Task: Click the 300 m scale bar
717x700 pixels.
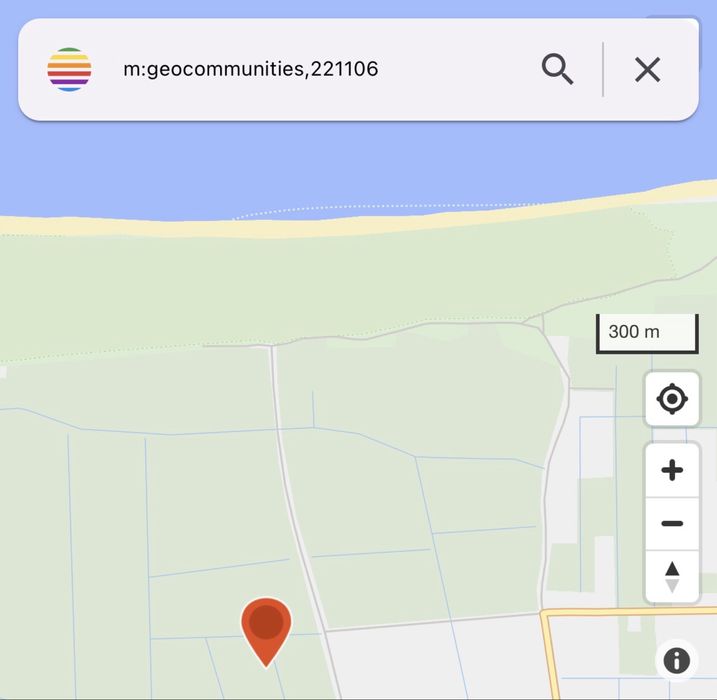Action: (x=647, y=333)
